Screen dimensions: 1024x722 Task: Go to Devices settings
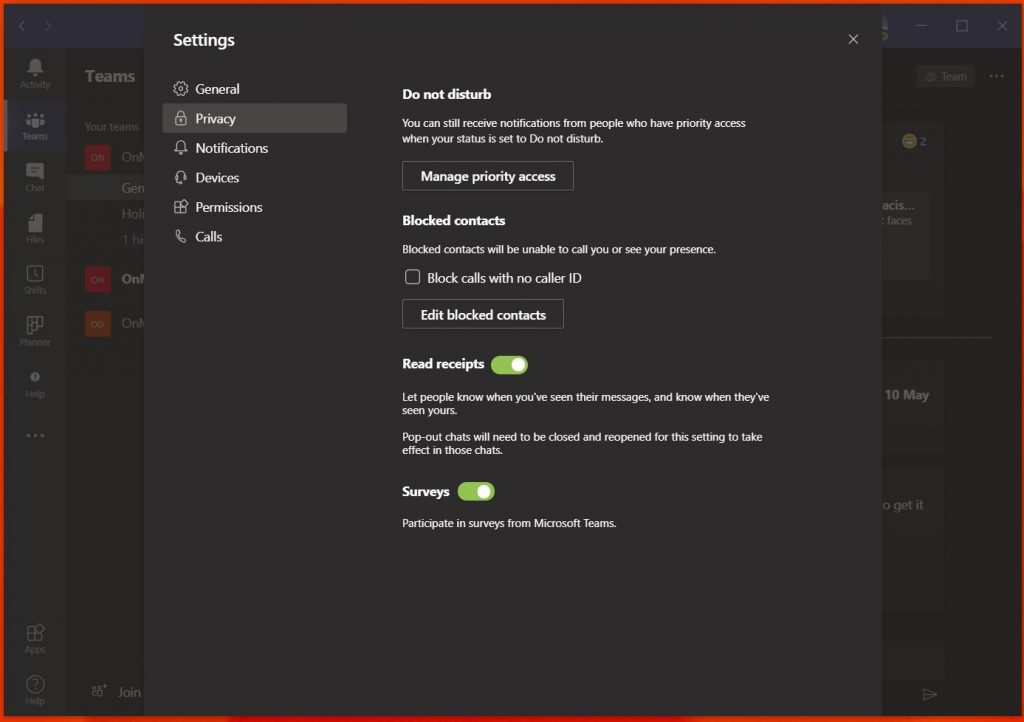pyautogui.click(x=254, y=177)
